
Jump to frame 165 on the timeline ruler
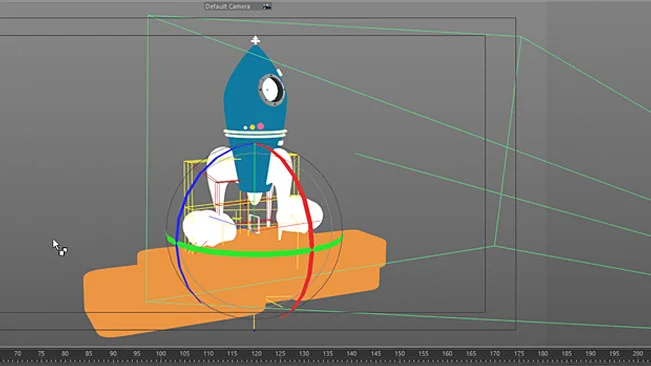tap(471, 354)
